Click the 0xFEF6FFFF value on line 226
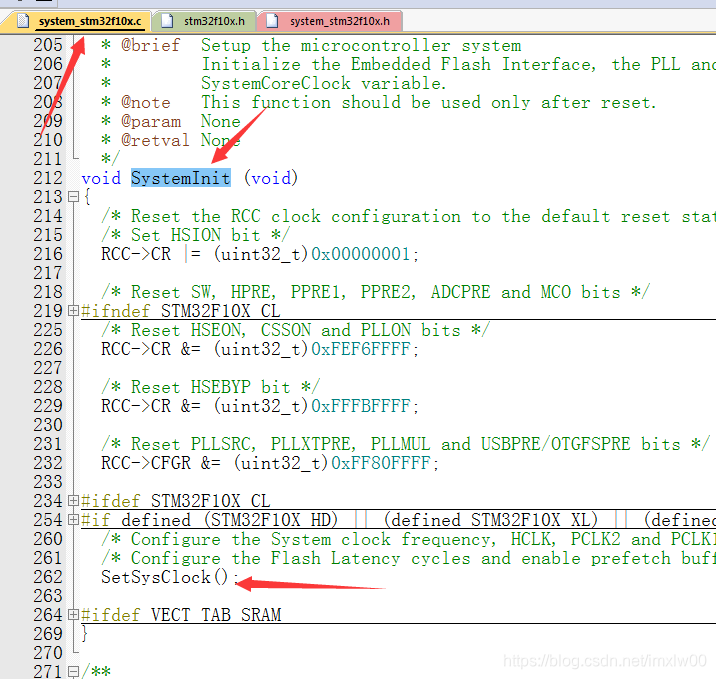Viewport: 716px width, 679px height. [361, 349]
